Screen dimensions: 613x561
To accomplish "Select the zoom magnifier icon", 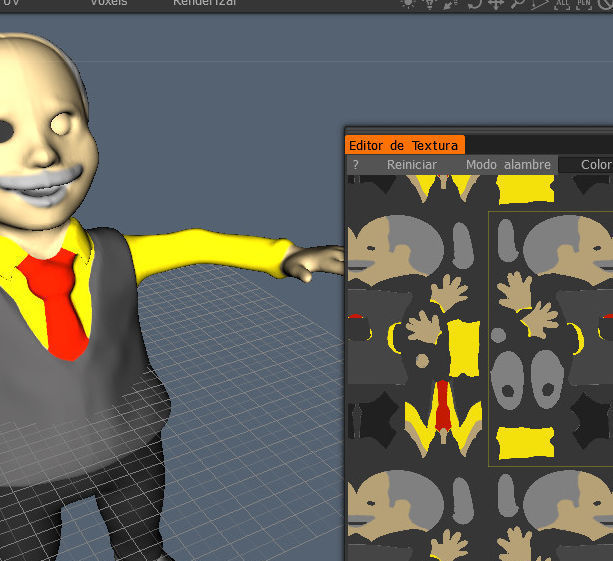I will tap(518, 4).
